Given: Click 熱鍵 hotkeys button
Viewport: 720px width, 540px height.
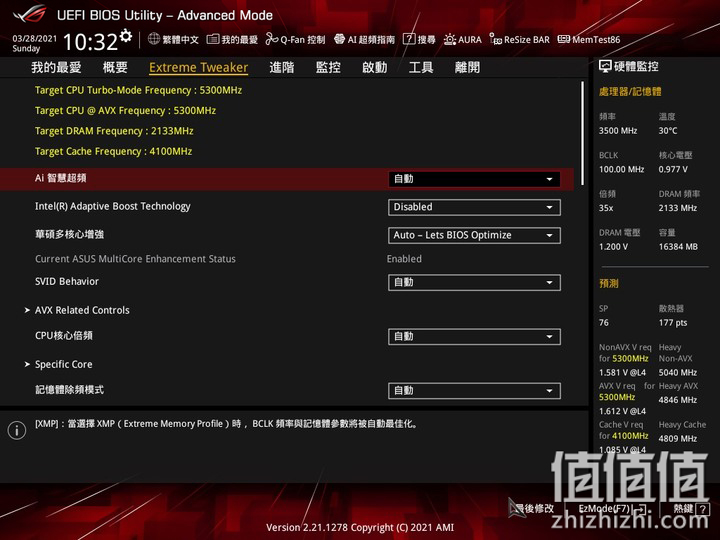Looking at the screenshot, I should [x=683, y=509].
